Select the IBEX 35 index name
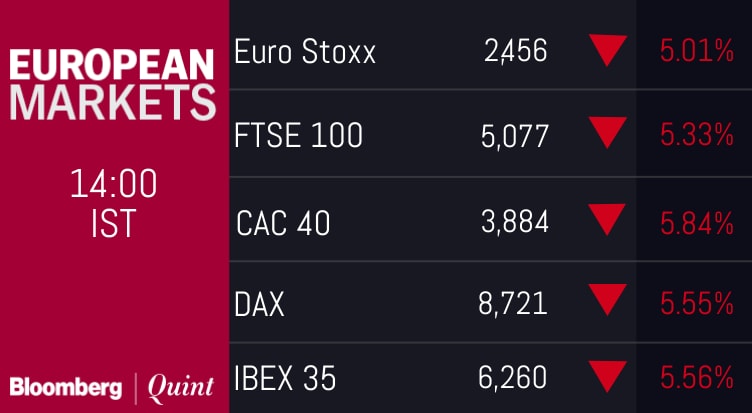This screenshot has height=413, width=752. (285, 379)
